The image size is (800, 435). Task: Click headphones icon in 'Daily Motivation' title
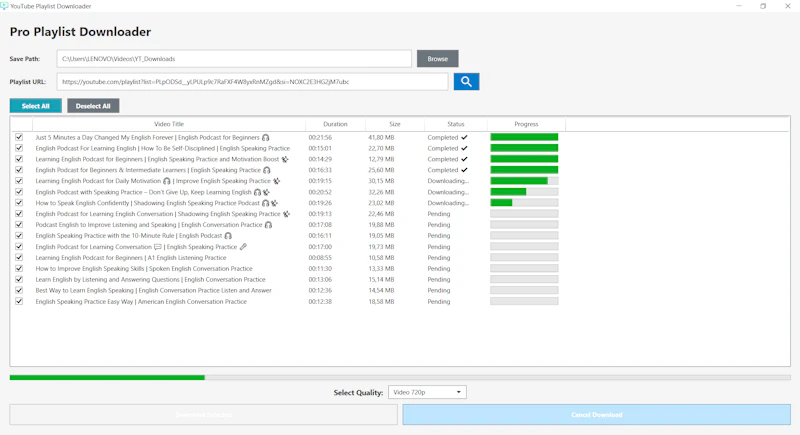[166, 181]
